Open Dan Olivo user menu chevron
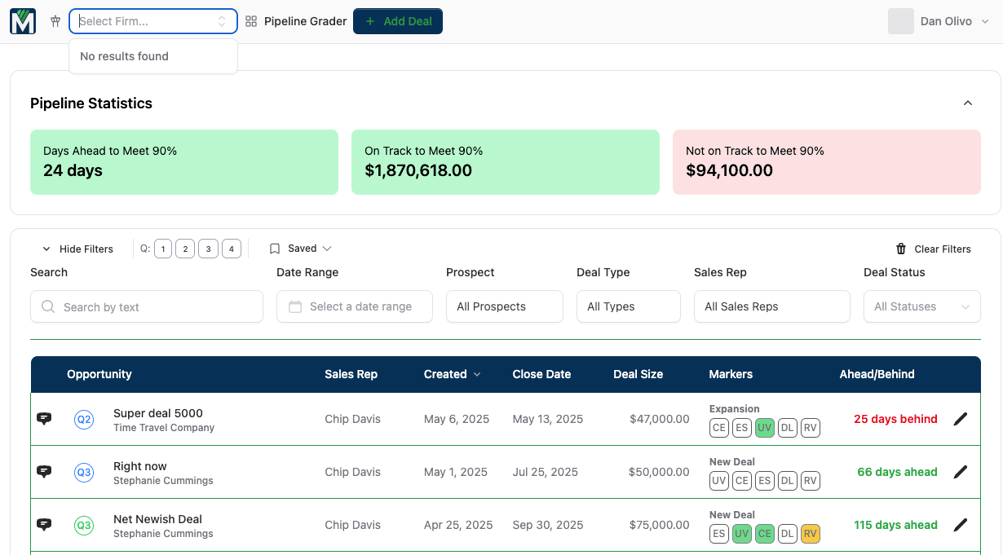This screenshot has height=555, width=1003. [985, 21]
